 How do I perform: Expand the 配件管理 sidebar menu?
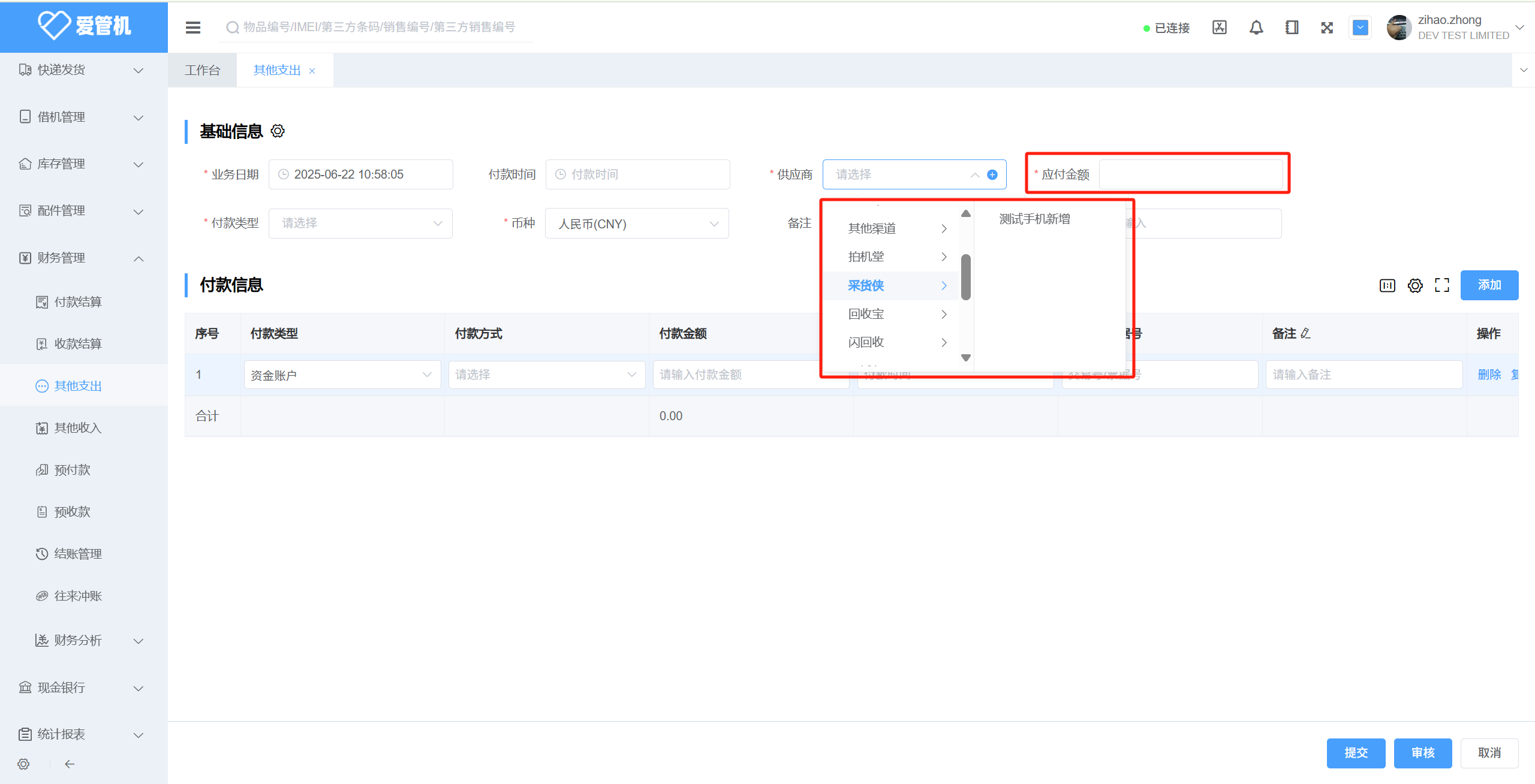pyautogui.click(x=84, y=210)
